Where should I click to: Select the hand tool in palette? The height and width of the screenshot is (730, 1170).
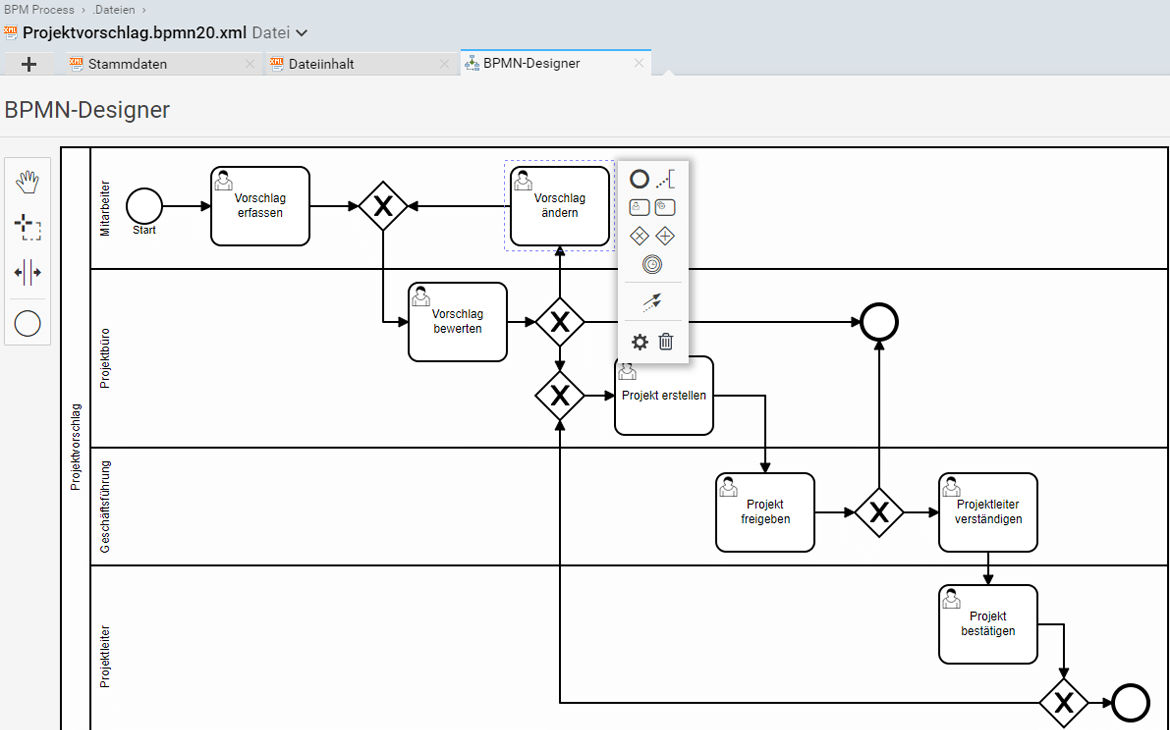coord(28,182)
